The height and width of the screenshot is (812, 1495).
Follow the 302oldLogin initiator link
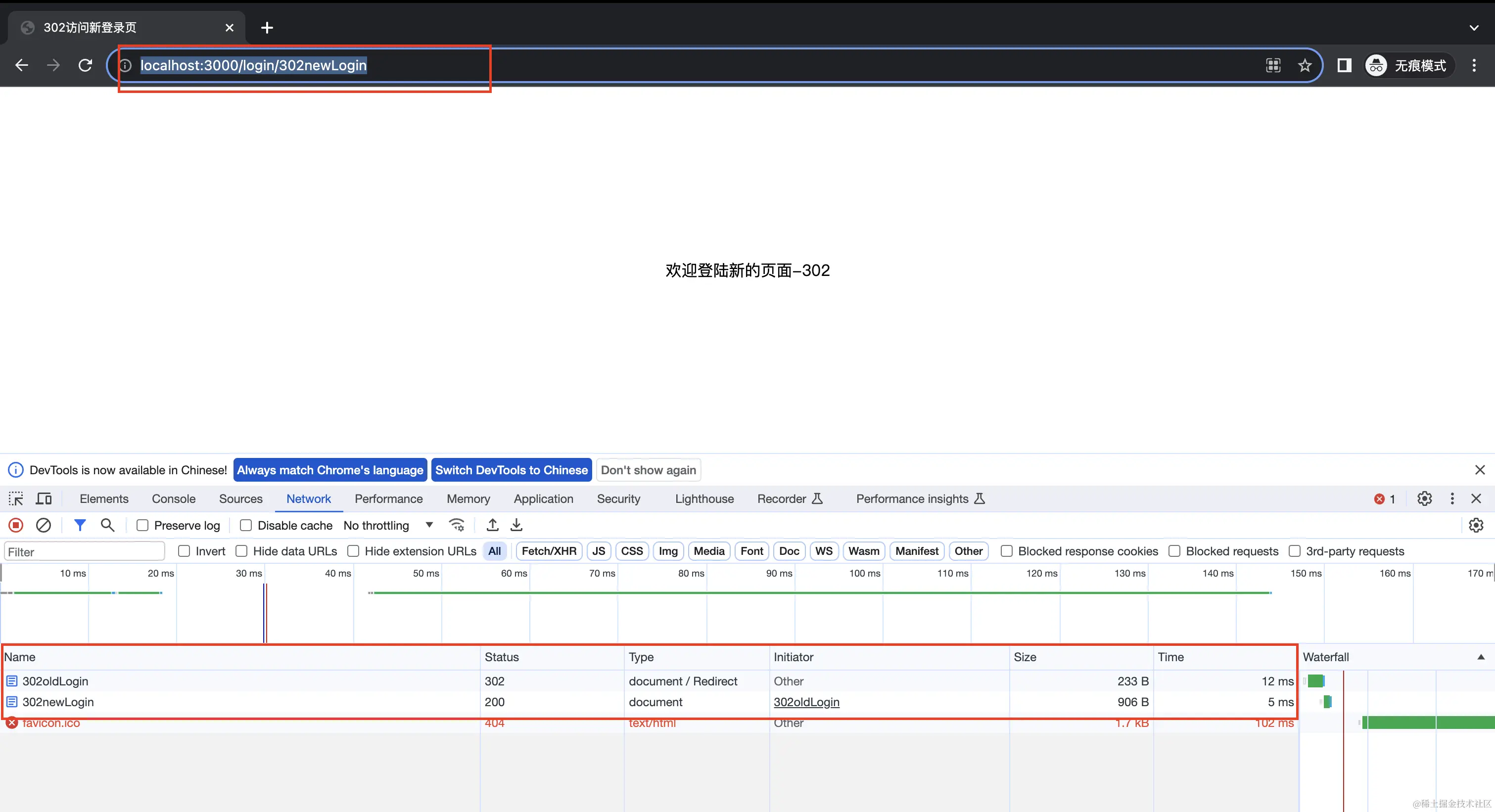point(806,702)
